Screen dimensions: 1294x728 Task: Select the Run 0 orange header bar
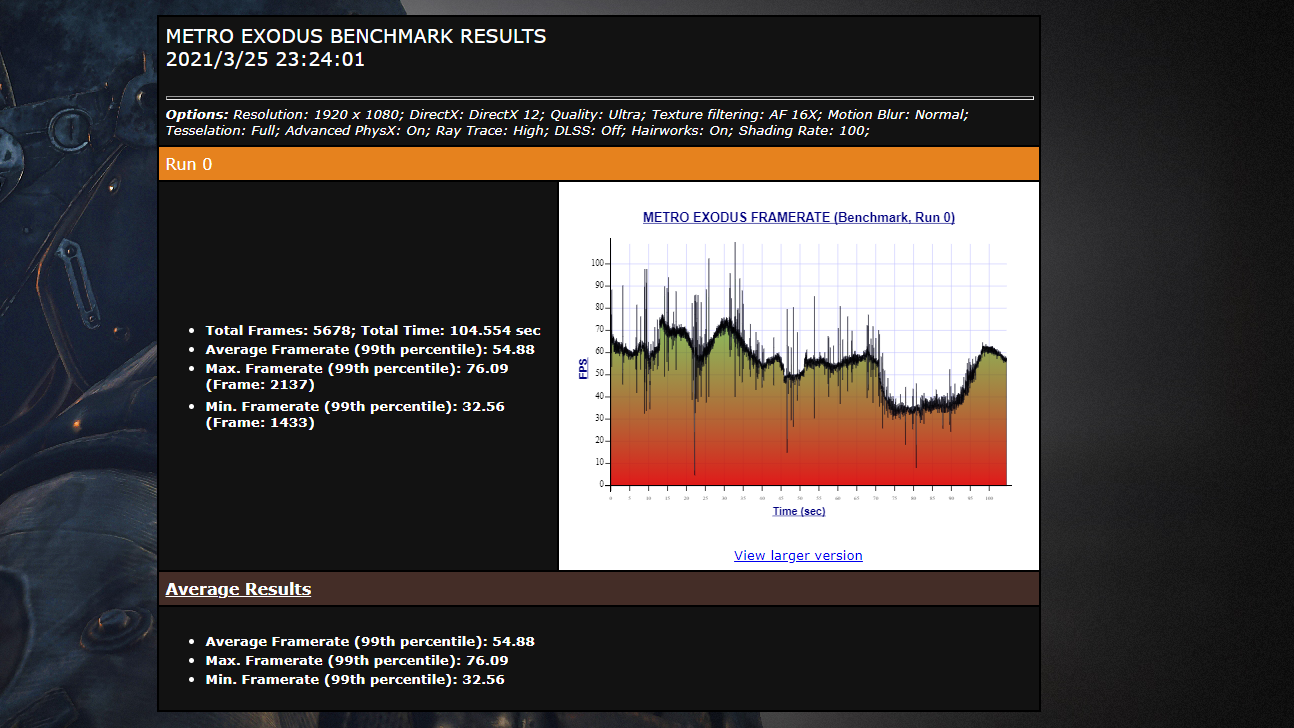coord(598,164)
